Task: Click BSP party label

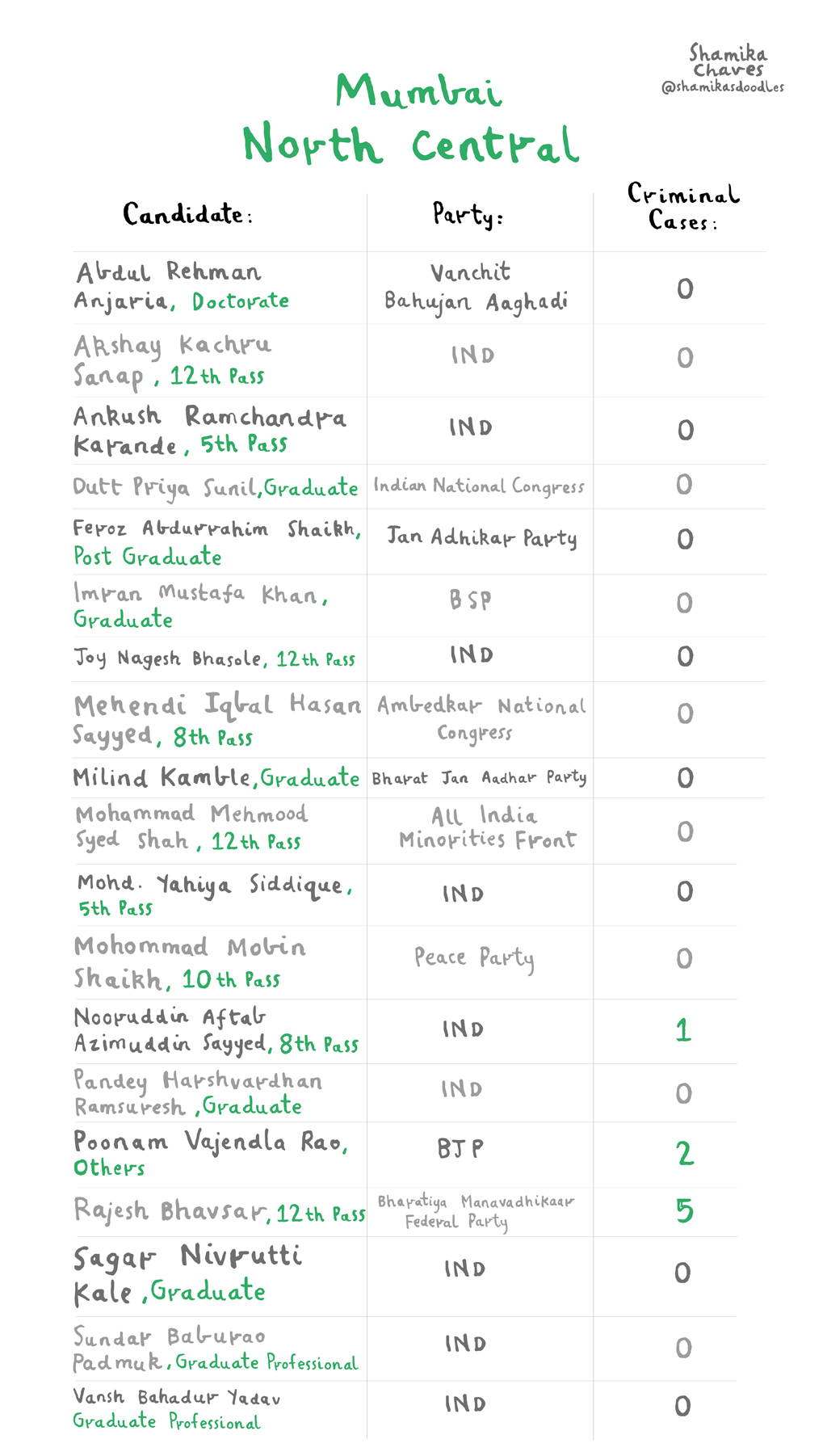Action: coord(470,600)
